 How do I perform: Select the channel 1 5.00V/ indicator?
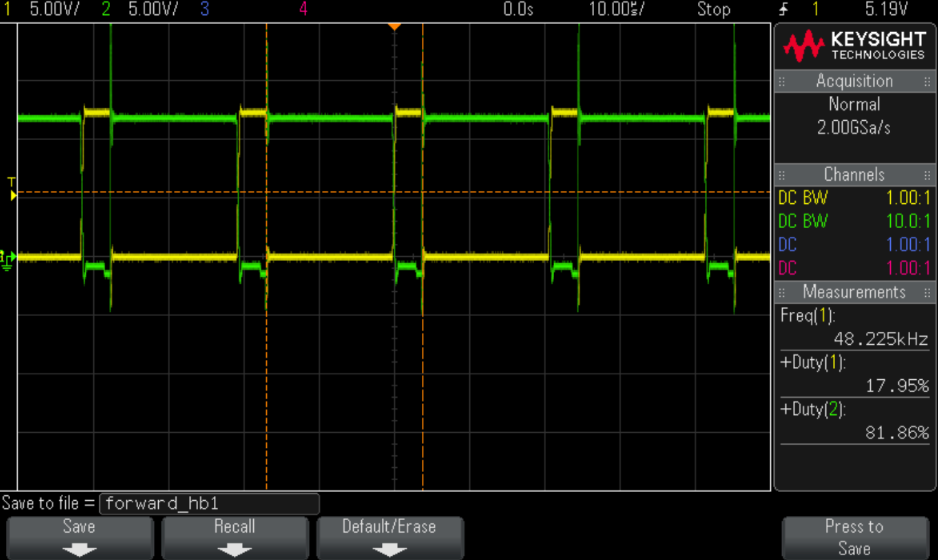coord(40,9)
